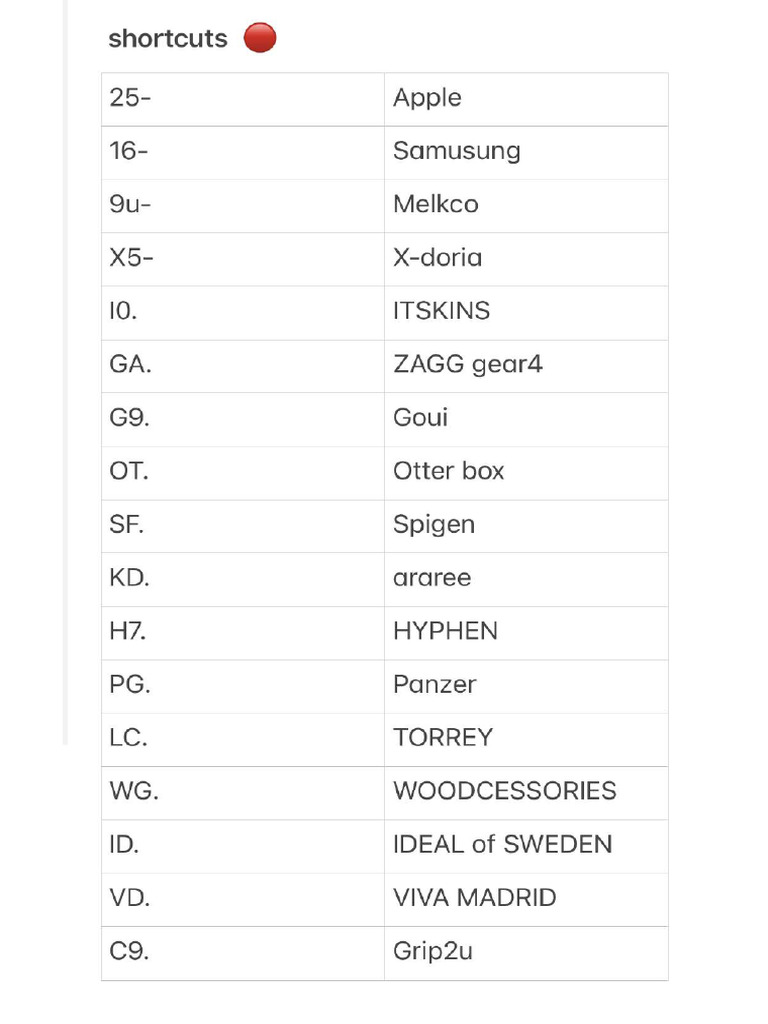Click the Melkco cell
The width and height of the screenshot is (768, 1024).
(526, 206)
